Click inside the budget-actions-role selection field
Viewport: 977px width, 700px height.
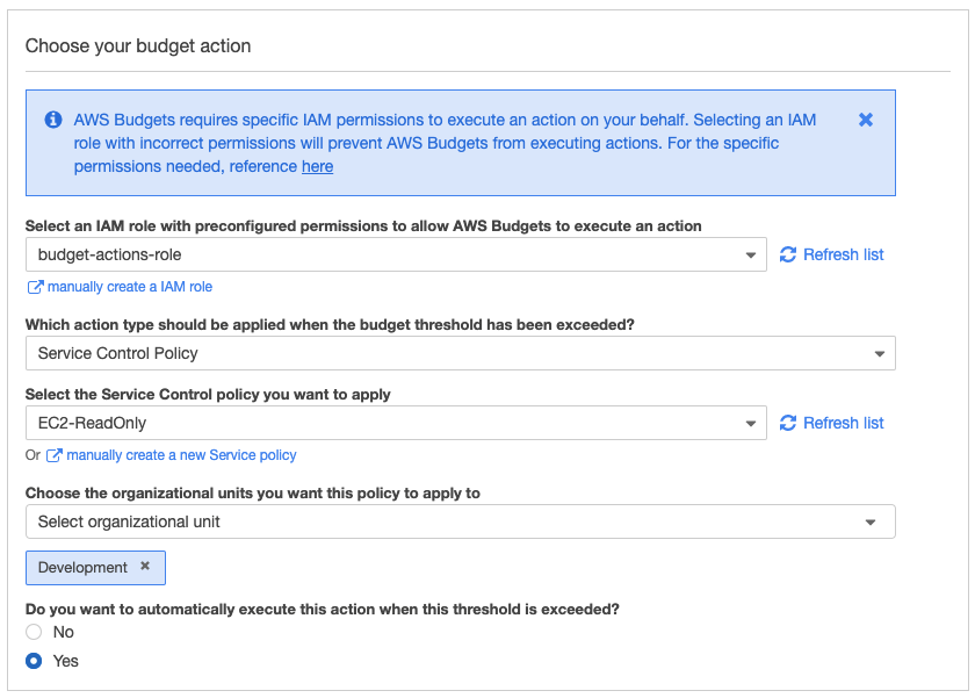click(x=300, y=255)
